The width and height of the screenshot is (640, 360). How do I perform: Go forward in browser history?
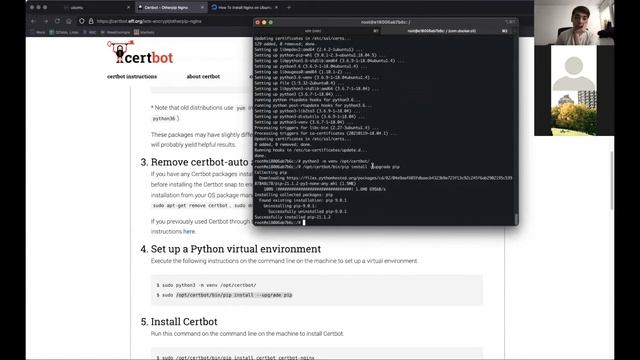[x=46, y=21]
